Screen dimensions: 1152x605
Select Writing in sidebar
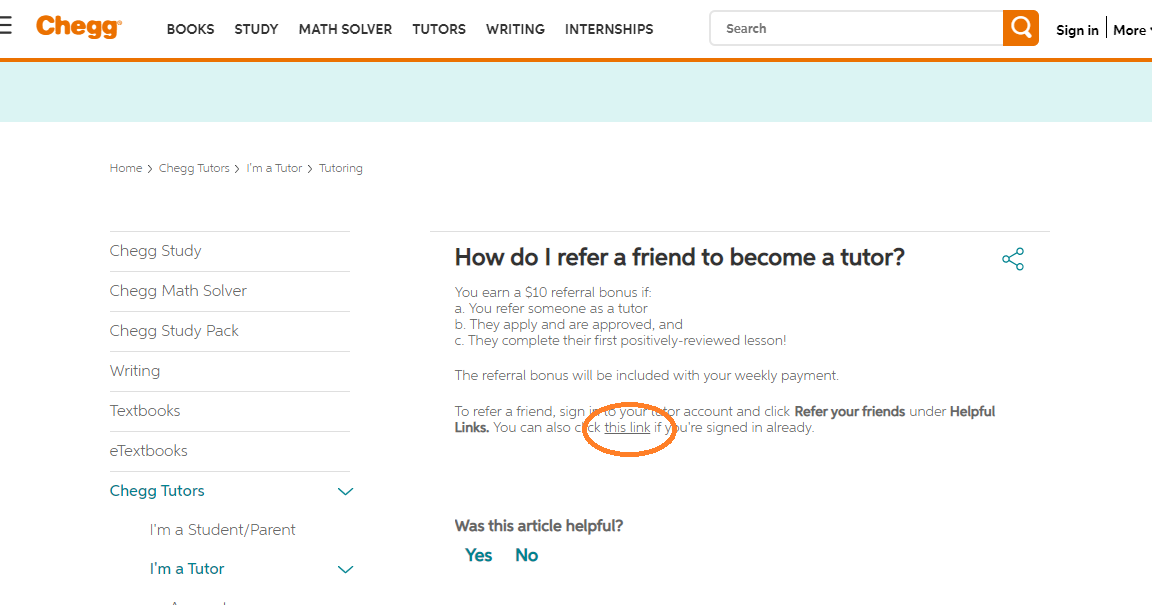(x=134, y=370)
